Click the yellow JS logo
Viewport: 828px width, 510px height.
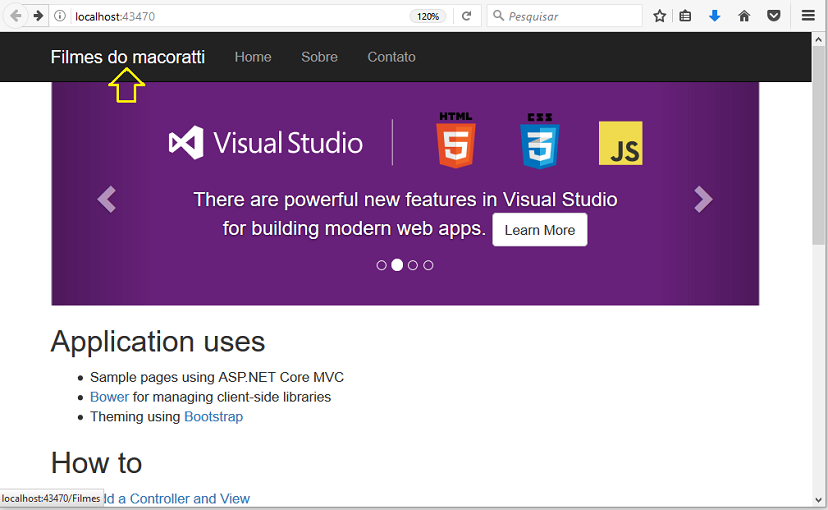(620, 143)
